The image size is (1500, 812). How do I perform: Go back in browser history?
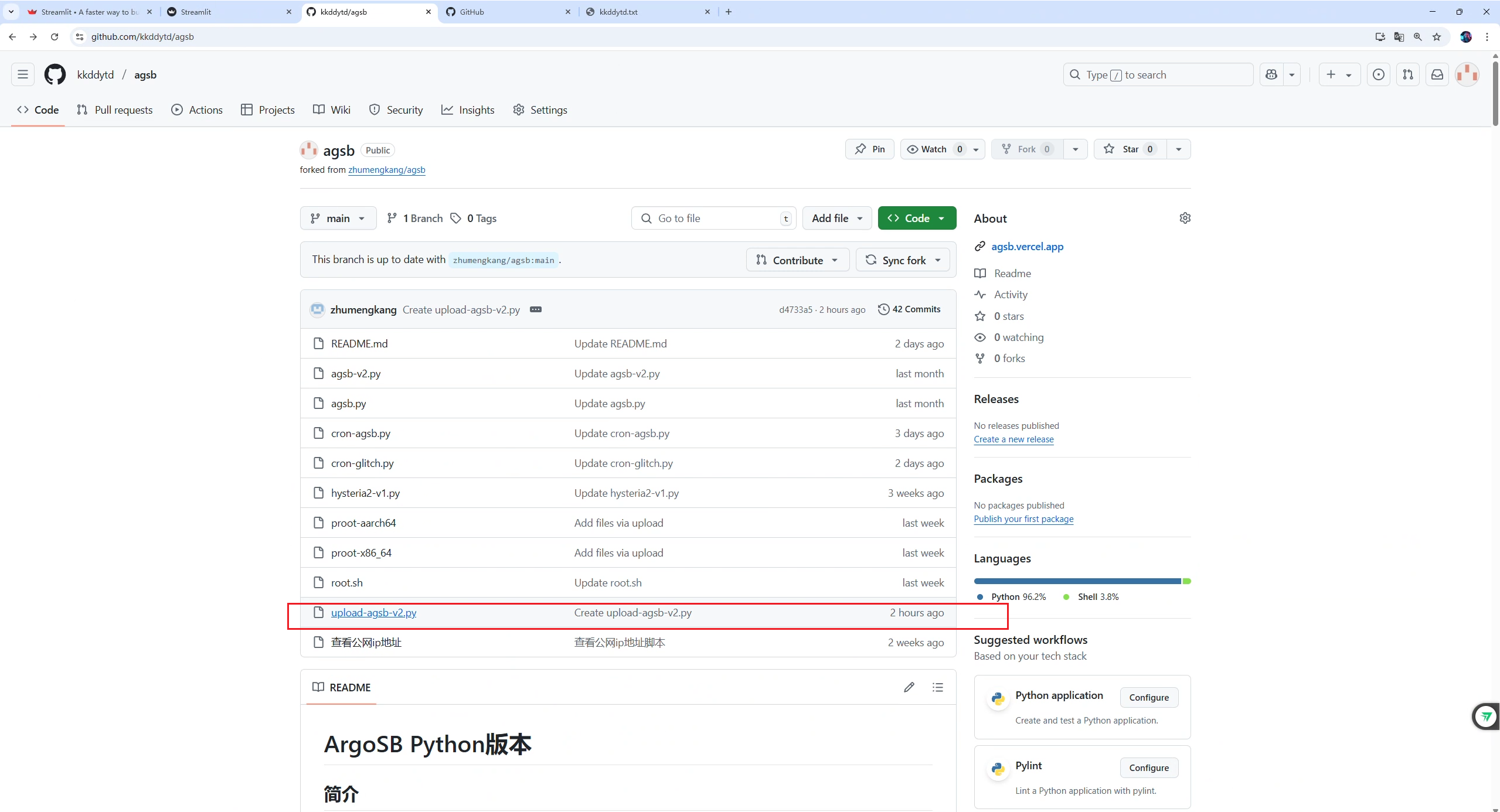pyautogui.click(x=12, y=36)
